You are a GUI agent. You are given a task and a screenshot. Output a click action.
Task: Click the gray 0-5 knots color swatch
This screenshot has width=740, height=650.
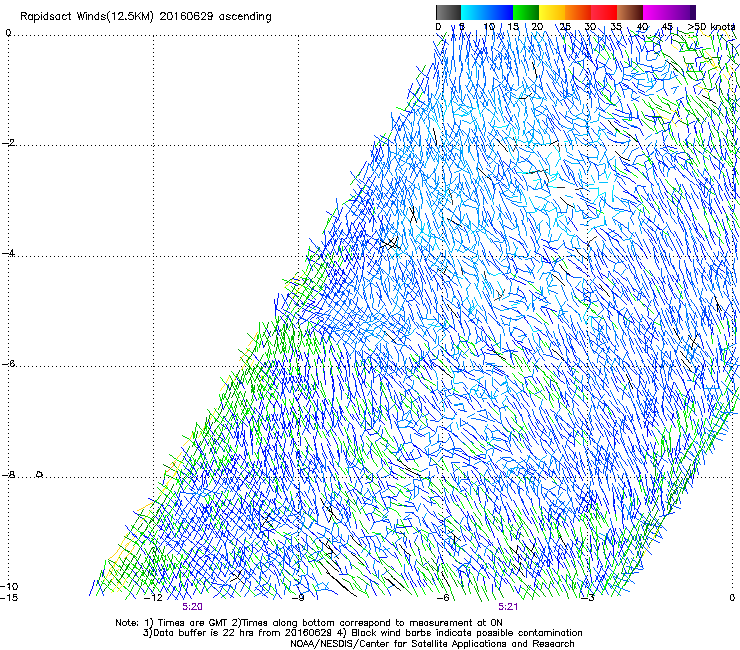448,12
